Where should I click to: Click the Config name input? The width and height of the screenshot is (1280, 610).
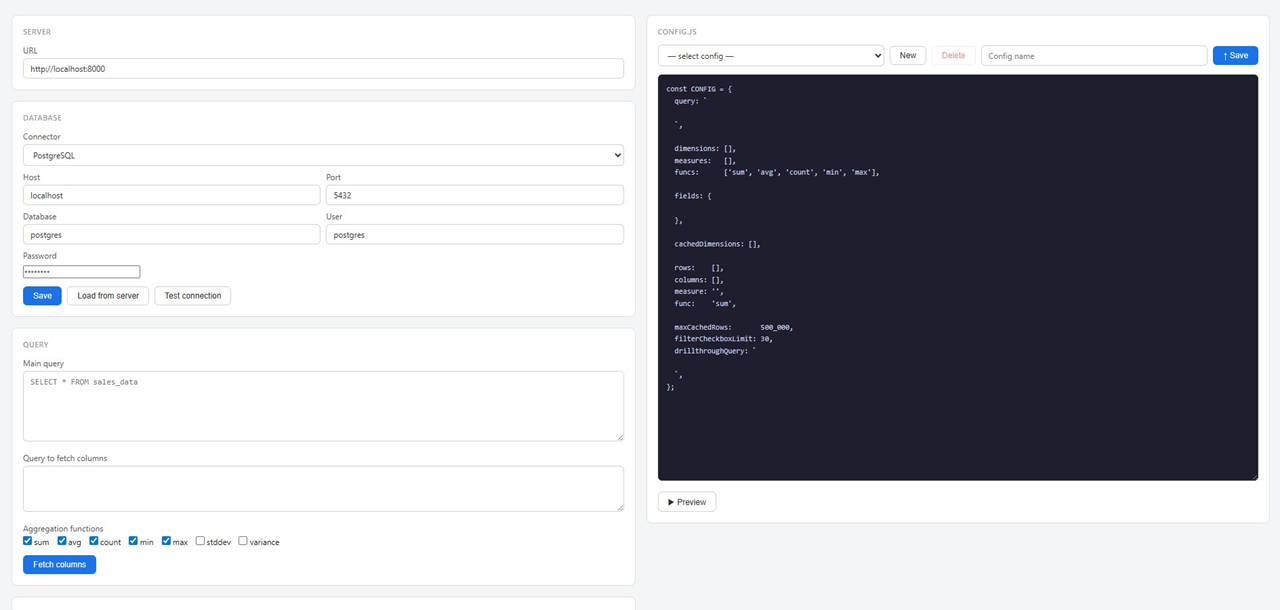(x=1094, y=56)
